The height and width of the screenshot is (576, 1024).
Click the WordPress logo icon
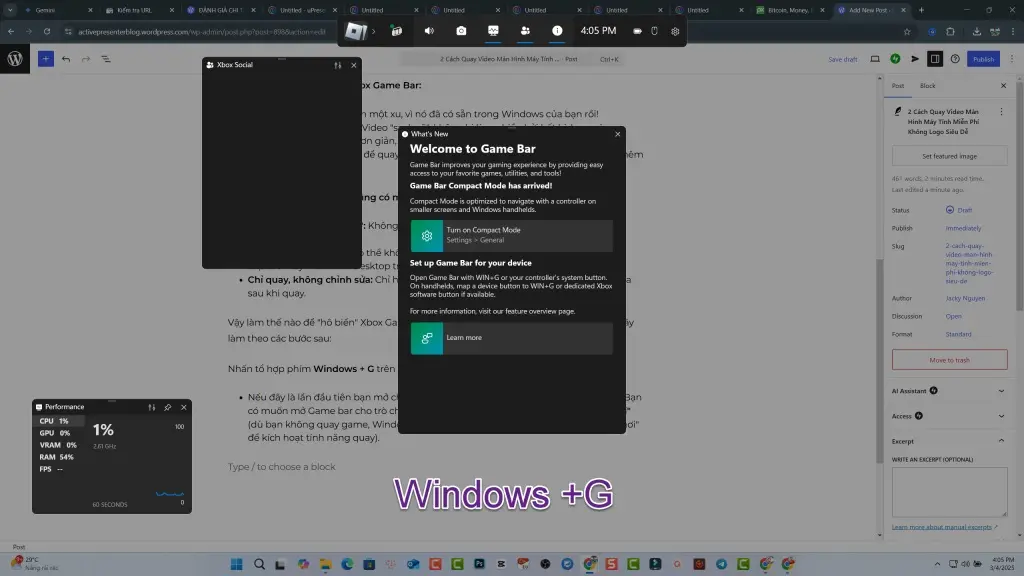15,59
